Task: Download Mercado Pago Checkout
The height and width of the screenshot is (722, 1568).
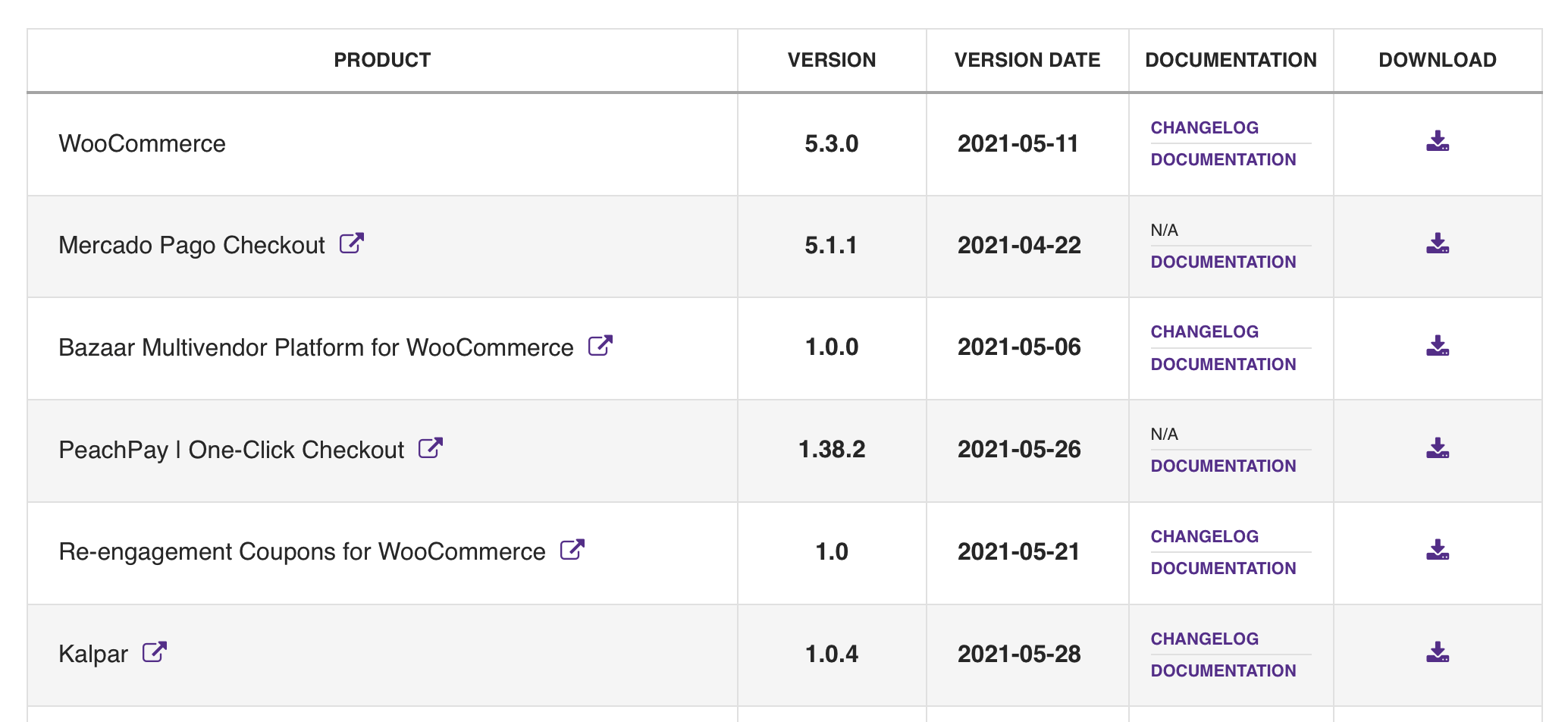Action: pos(1437,244)
